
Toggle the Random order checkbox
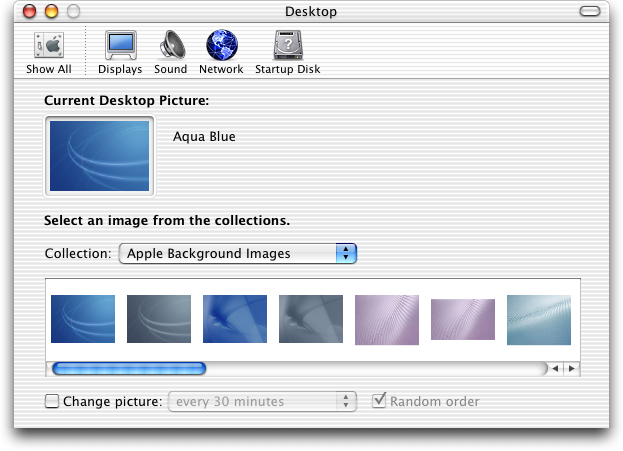coord(379,400)
